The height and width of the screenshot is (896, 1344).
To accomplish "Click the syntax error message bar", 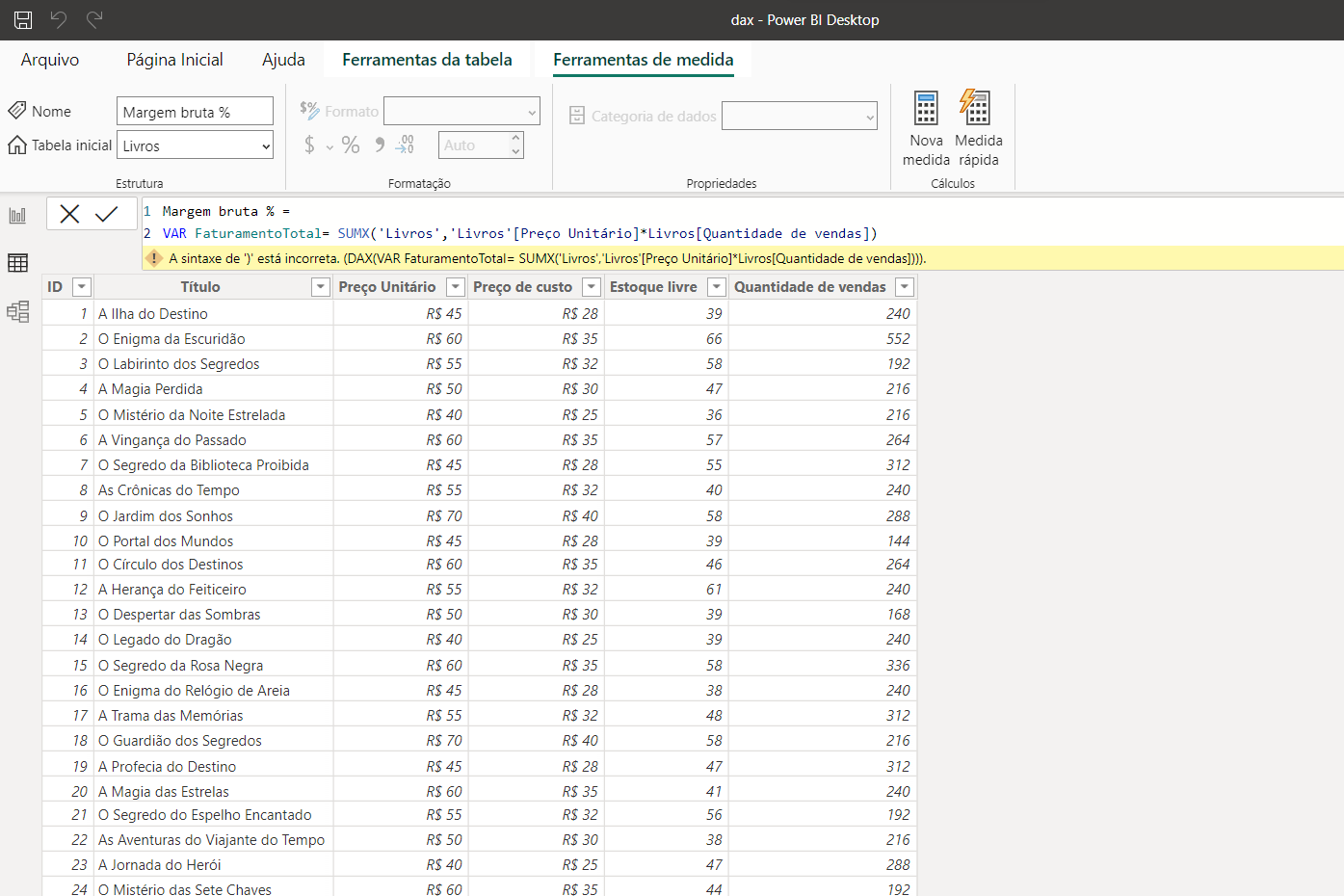I will (x=743, y=258).
